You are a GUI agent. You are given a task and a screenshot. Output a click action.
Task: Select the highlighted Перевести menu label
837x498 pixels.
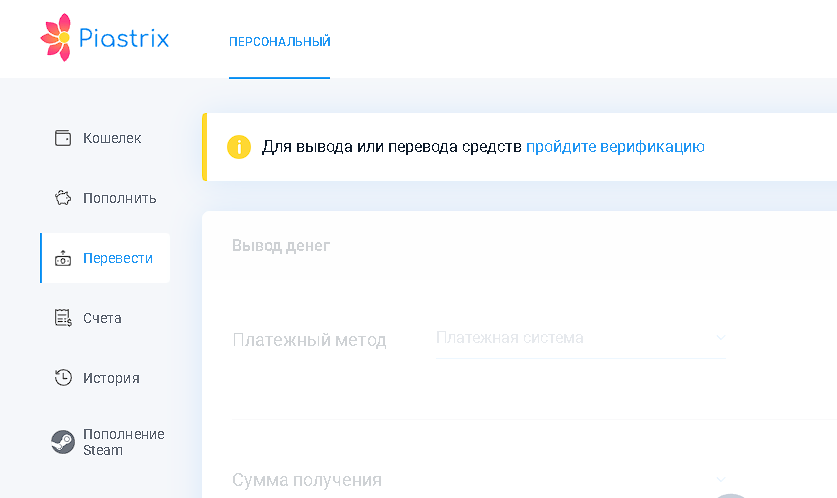pos(118,258)
